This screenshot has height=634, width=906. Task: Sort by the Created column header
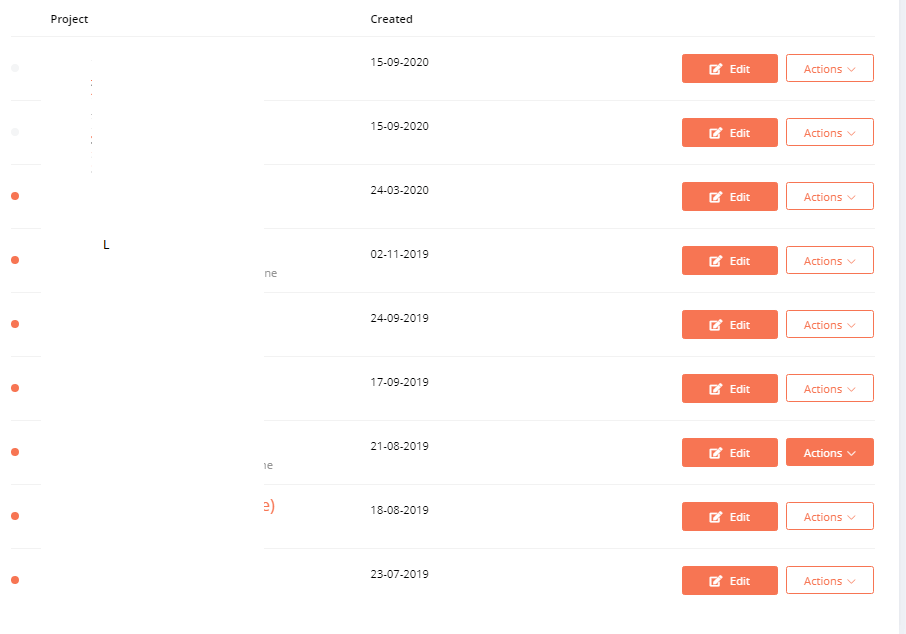tap(391, 19)
